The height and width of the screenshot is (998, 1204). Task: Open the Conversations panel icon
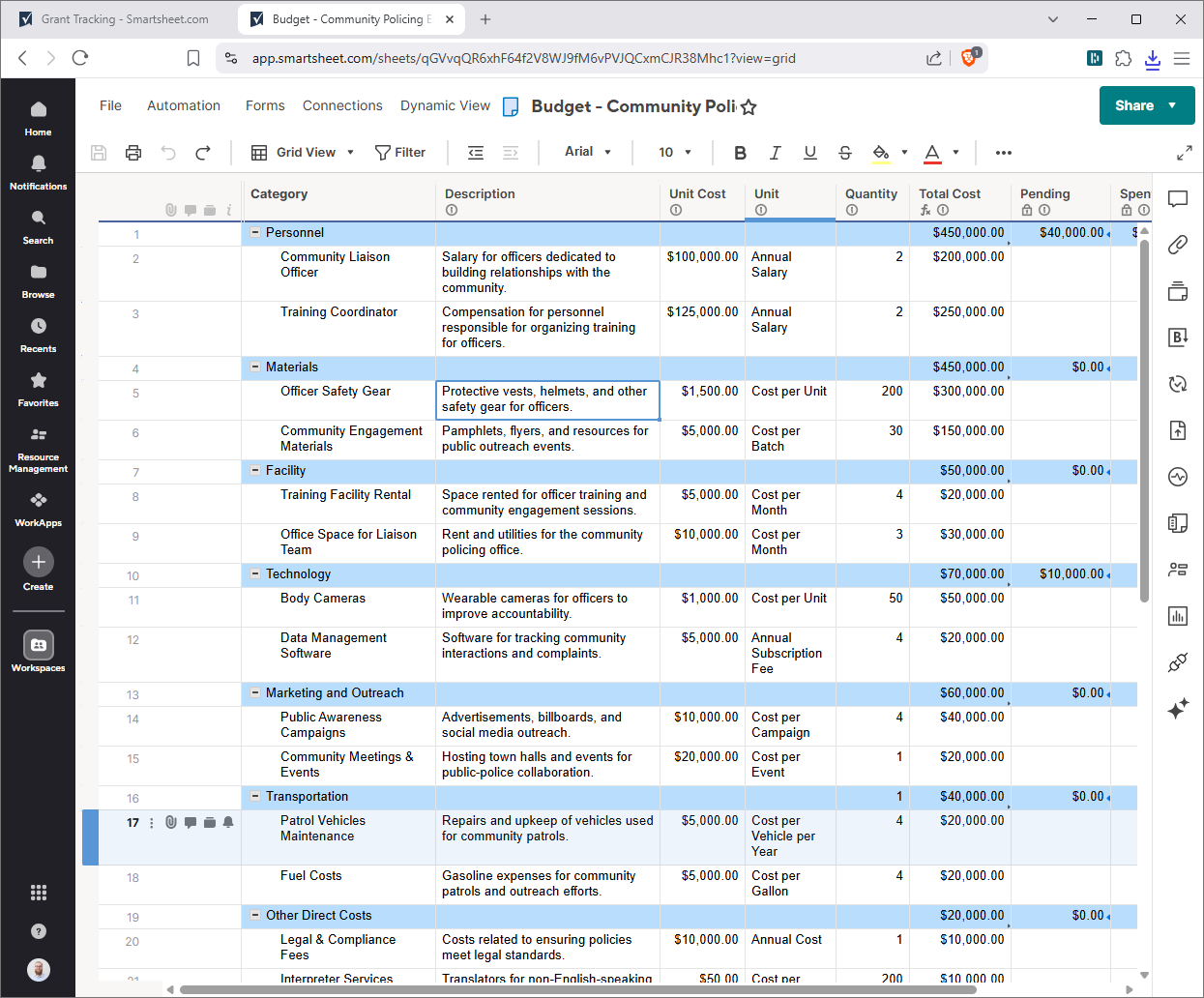(x=1177, y=199)
